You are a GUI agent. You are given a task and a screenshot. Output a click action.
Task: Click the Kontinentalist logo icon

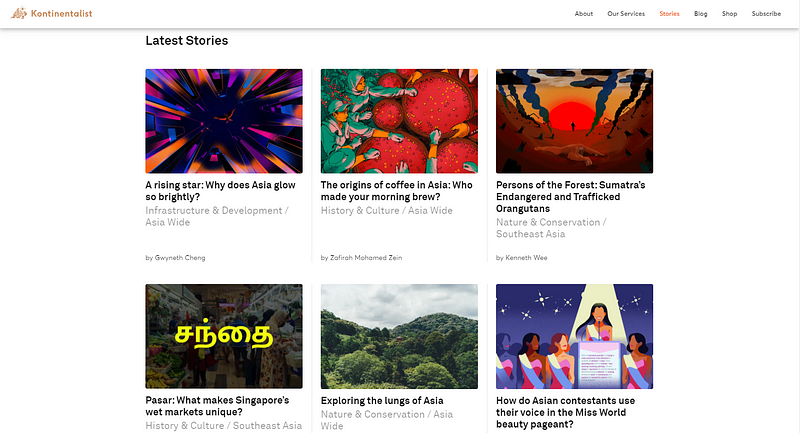coord(19,13)
